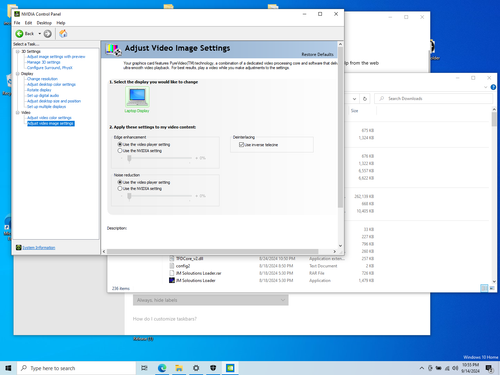Open Adjust desktop size and position

54,101
